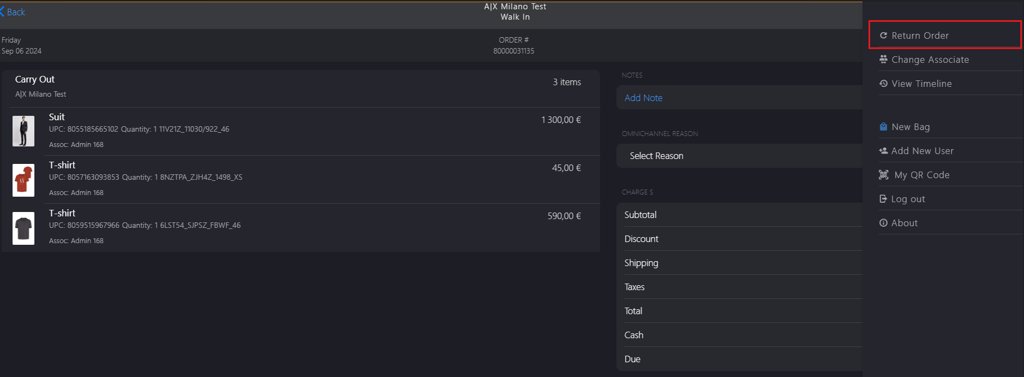Click the Subtotal charge row

tap(739, 215)
